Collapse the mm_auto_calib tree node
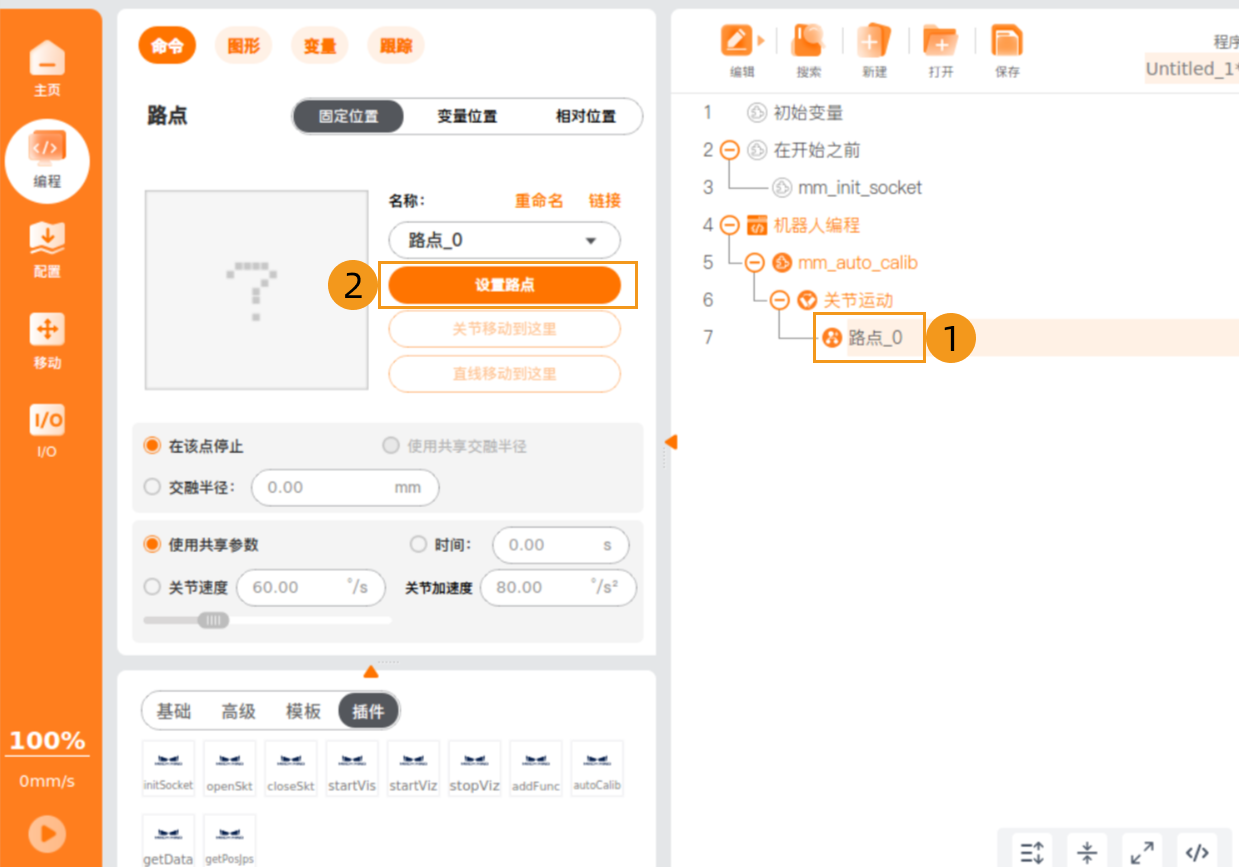This screenshot has width=1239, height=867. coord(755,263)
